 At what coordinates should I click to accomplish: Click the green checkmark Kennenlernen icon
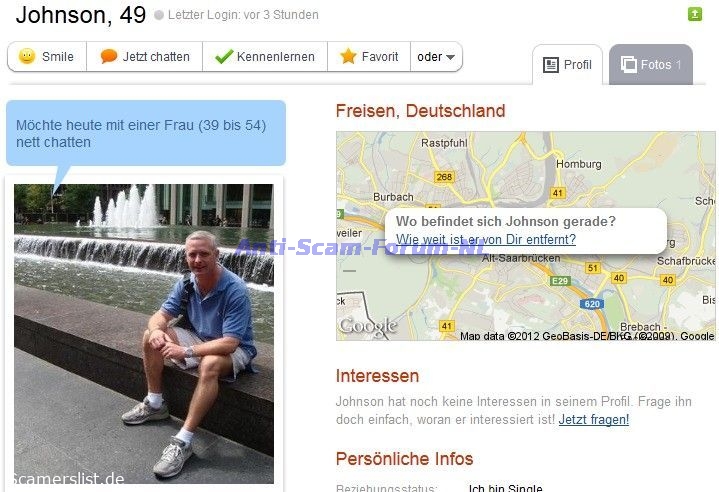(224, 56)
